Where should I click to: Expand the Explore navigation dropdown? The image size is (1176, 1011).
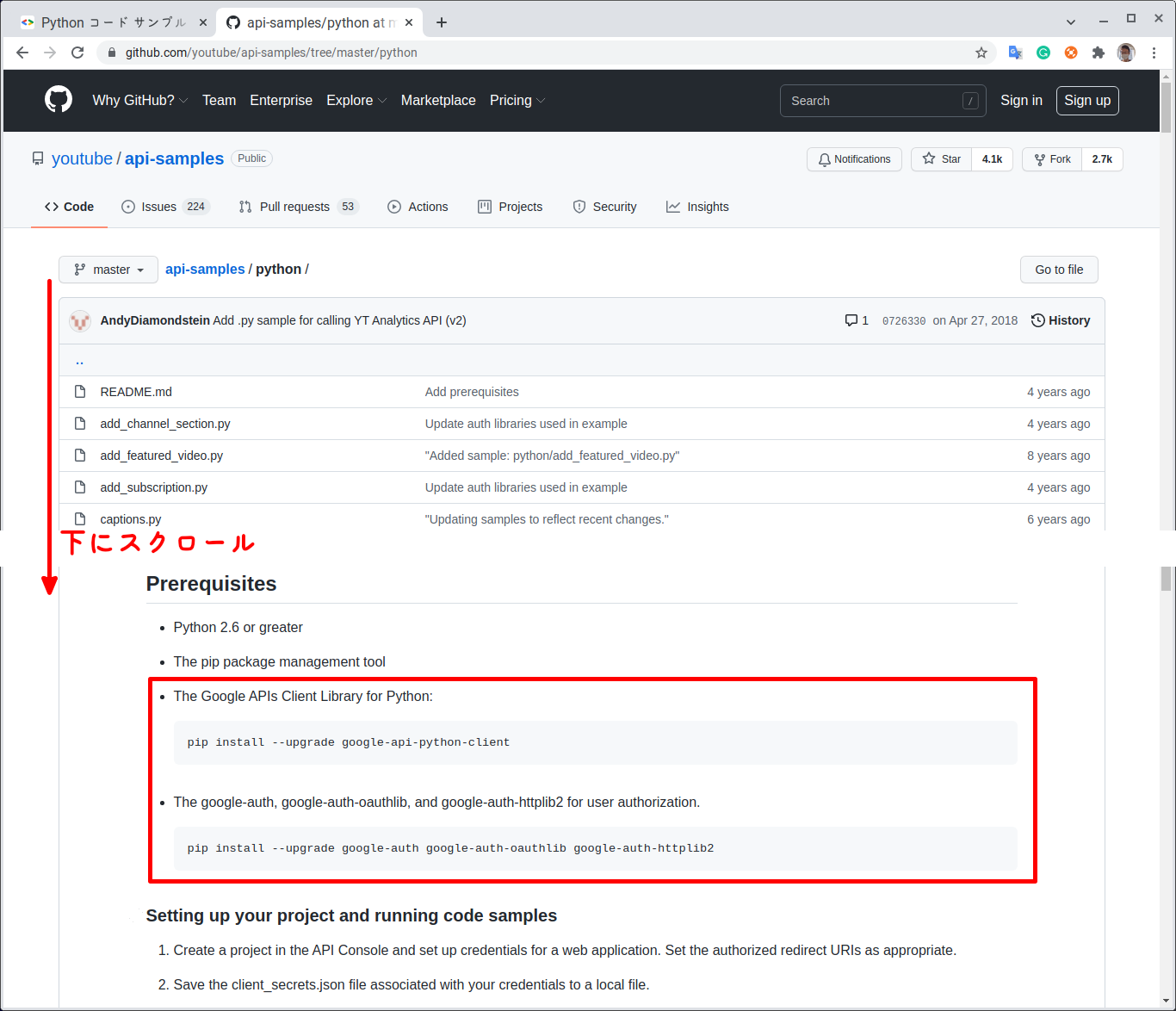356,101
